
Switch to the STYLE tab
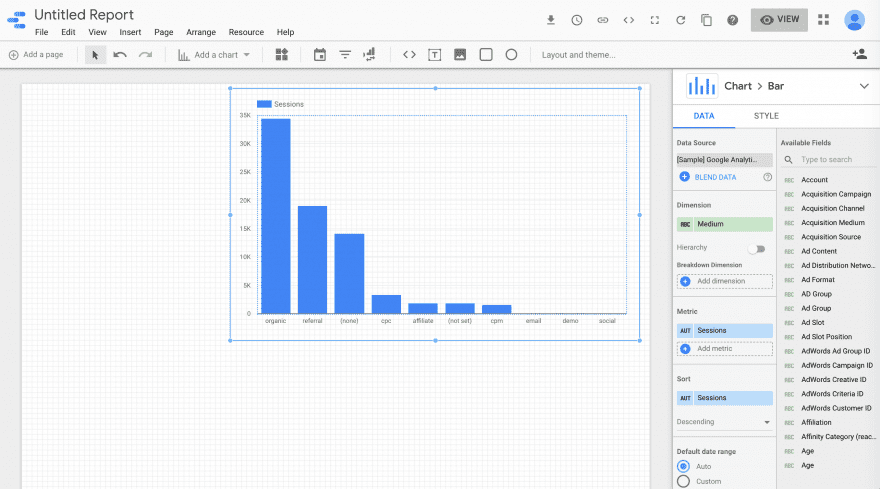tap(766, 116)
